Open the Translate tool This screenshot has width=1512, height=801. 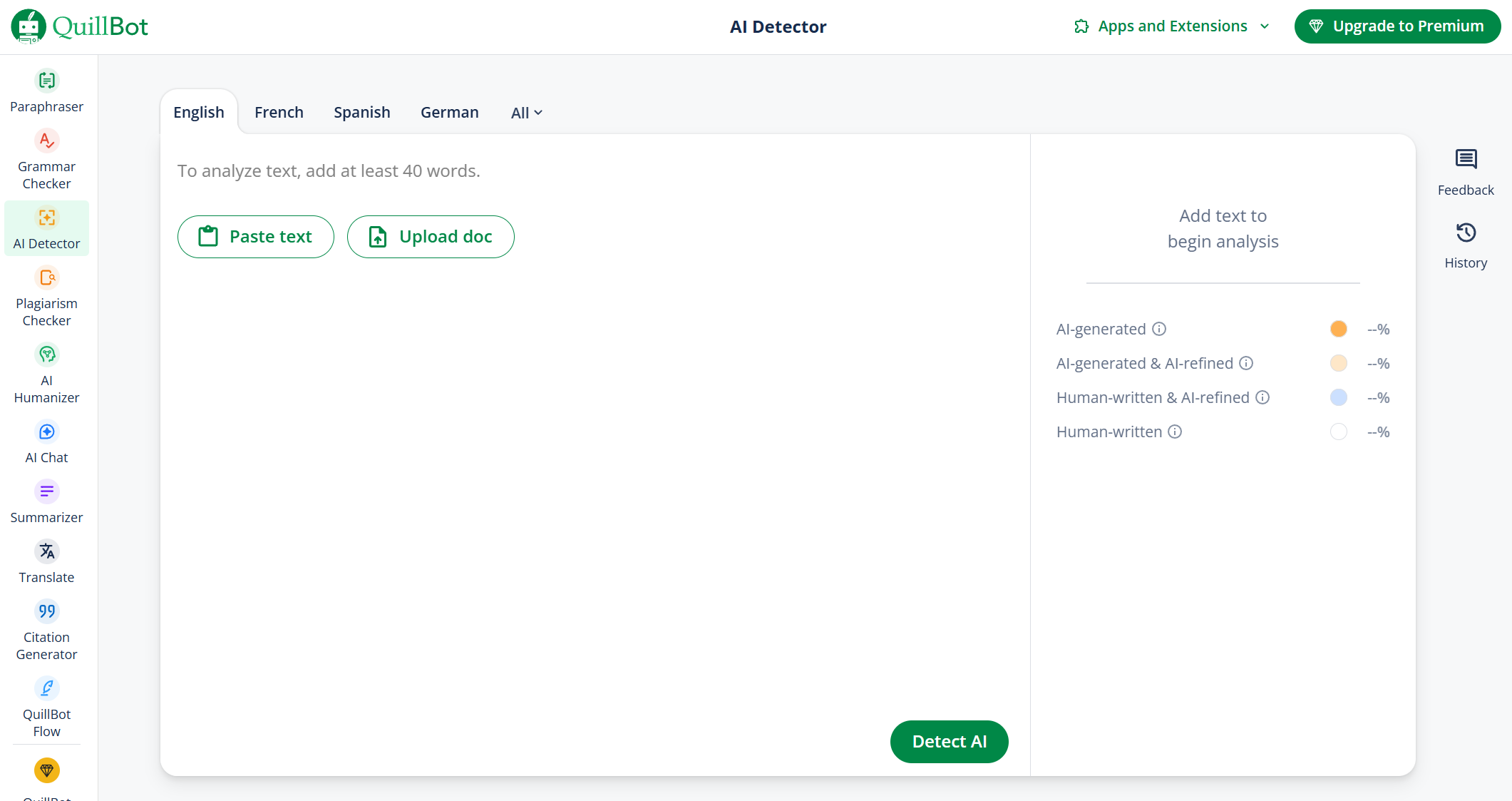click(46, 562)
